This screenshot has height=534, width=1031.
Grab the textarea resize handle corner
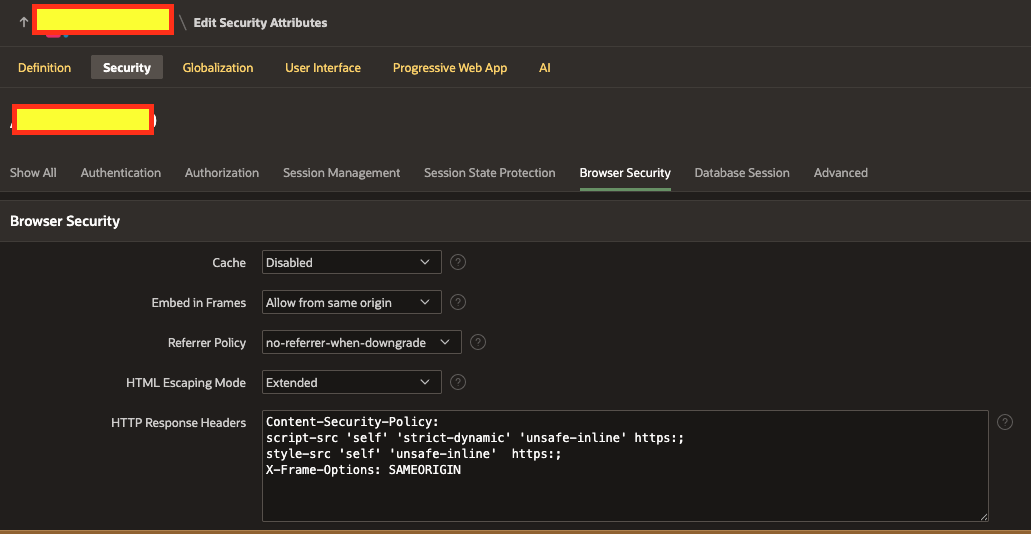point(984,517)
